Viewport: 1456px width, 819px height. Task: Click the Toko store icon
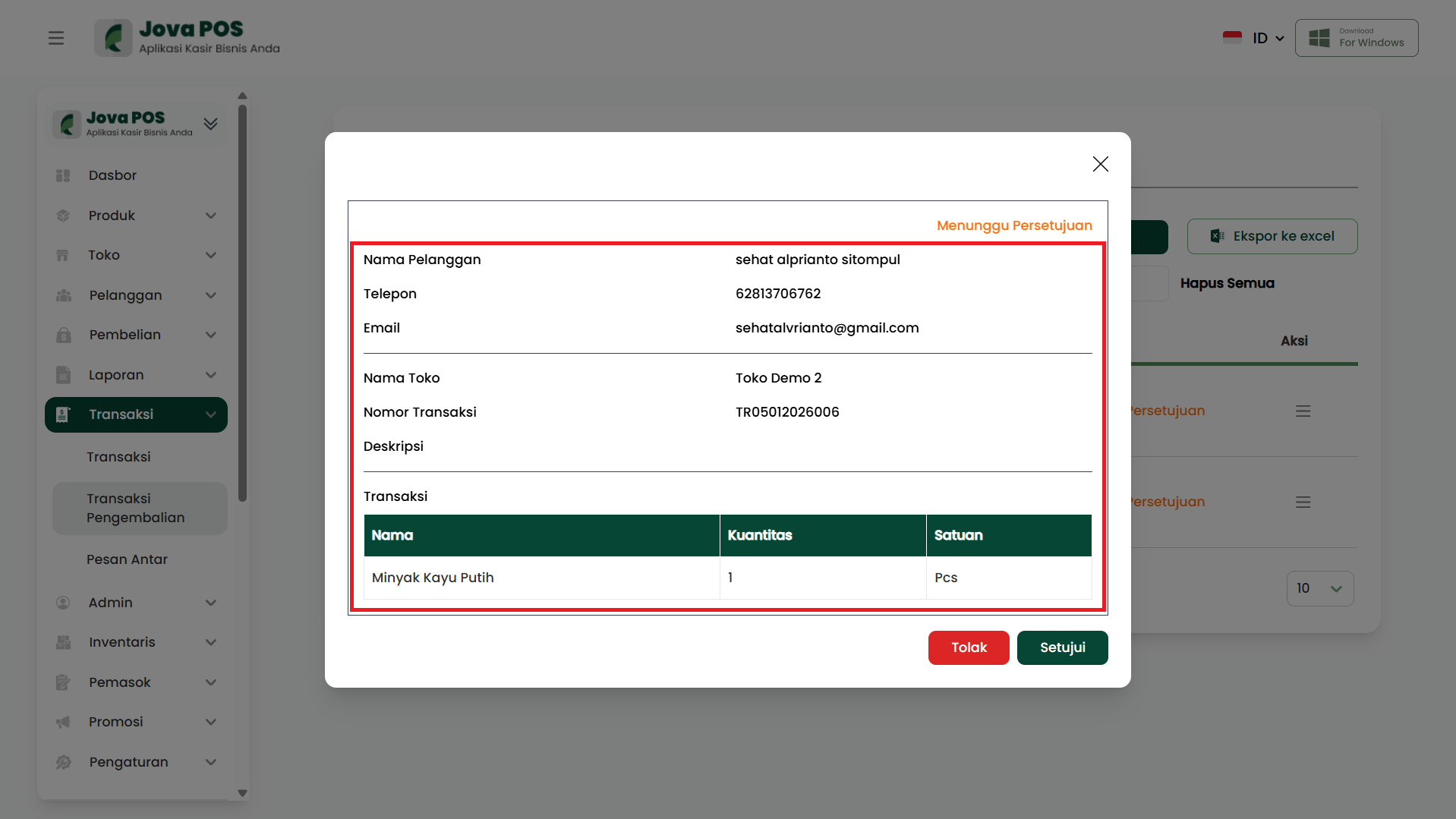[x=63, y=256]
